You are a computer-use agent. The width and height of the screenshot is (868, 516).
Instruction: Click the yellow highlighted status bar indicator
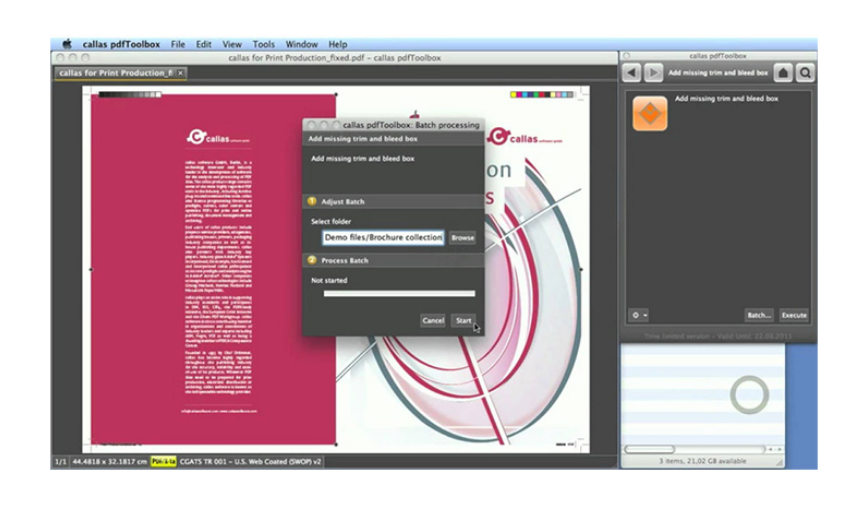click(x=163, y=462)
